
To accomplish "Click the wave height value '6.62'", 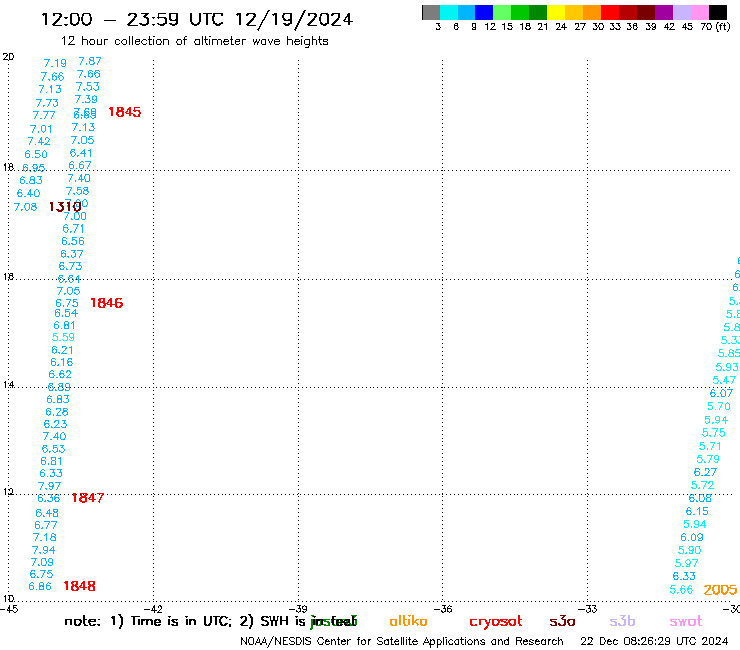I will [x=60, y=374].
